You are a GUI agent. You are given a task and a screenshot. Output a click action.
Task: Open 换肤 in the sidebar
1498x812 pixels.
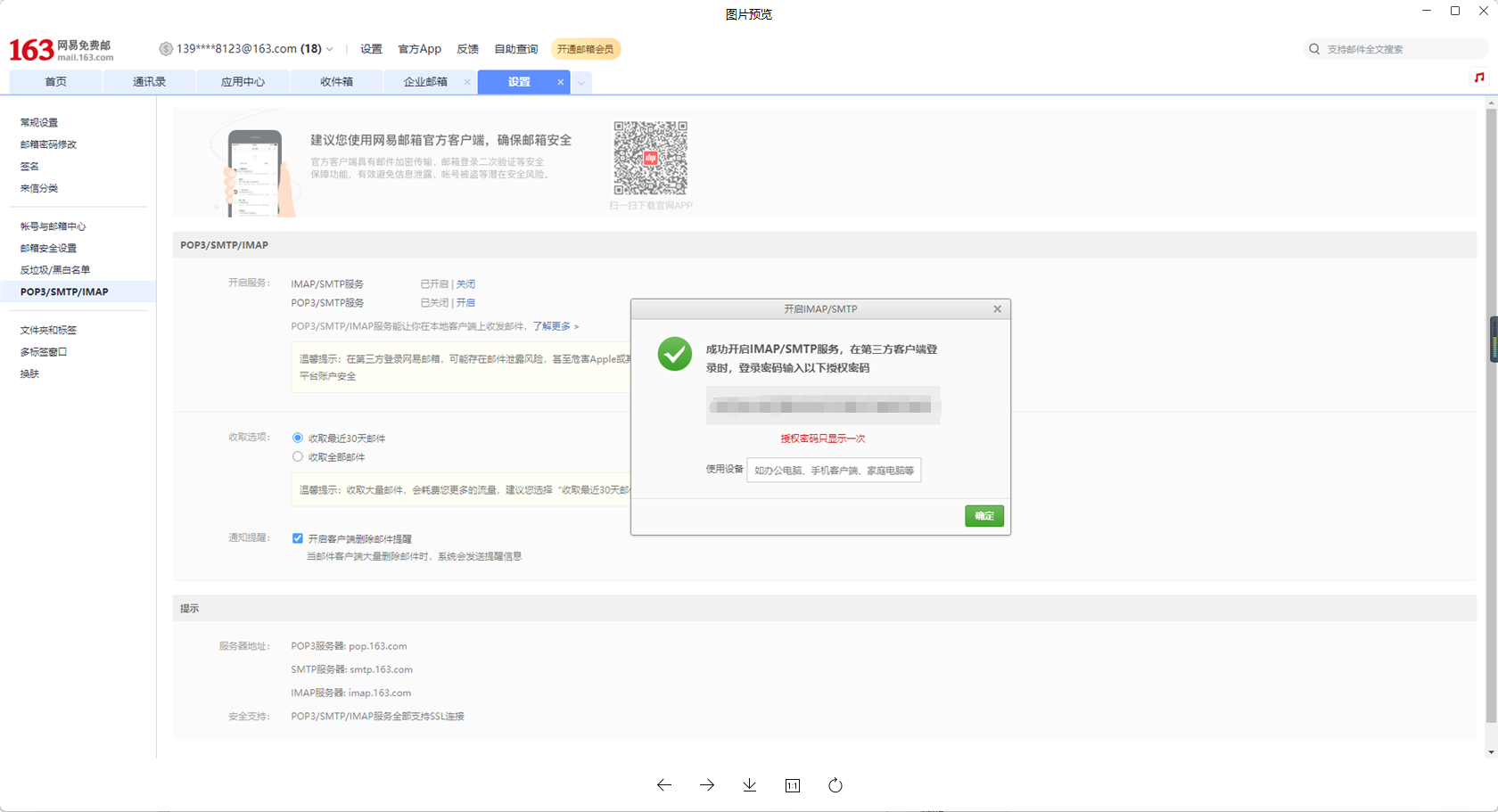click(x=29, y=373)
